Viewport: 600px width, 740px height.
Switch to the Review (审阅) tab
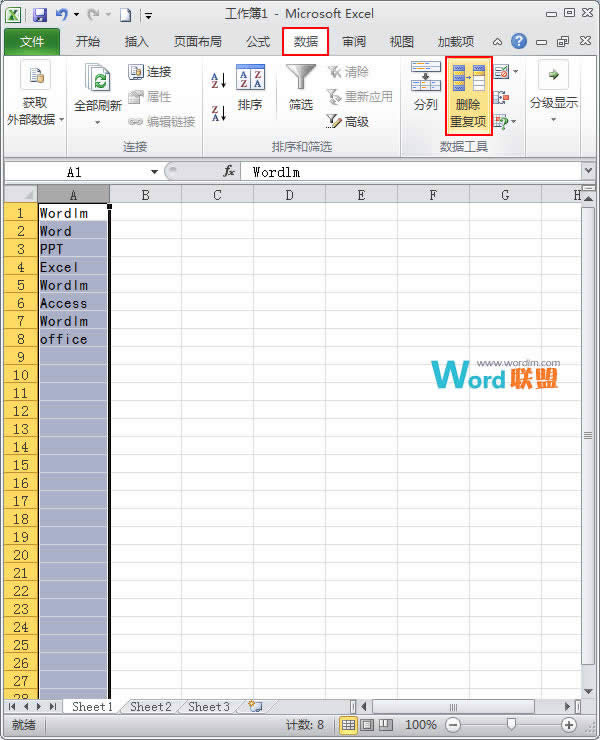[x=354, y=42]
